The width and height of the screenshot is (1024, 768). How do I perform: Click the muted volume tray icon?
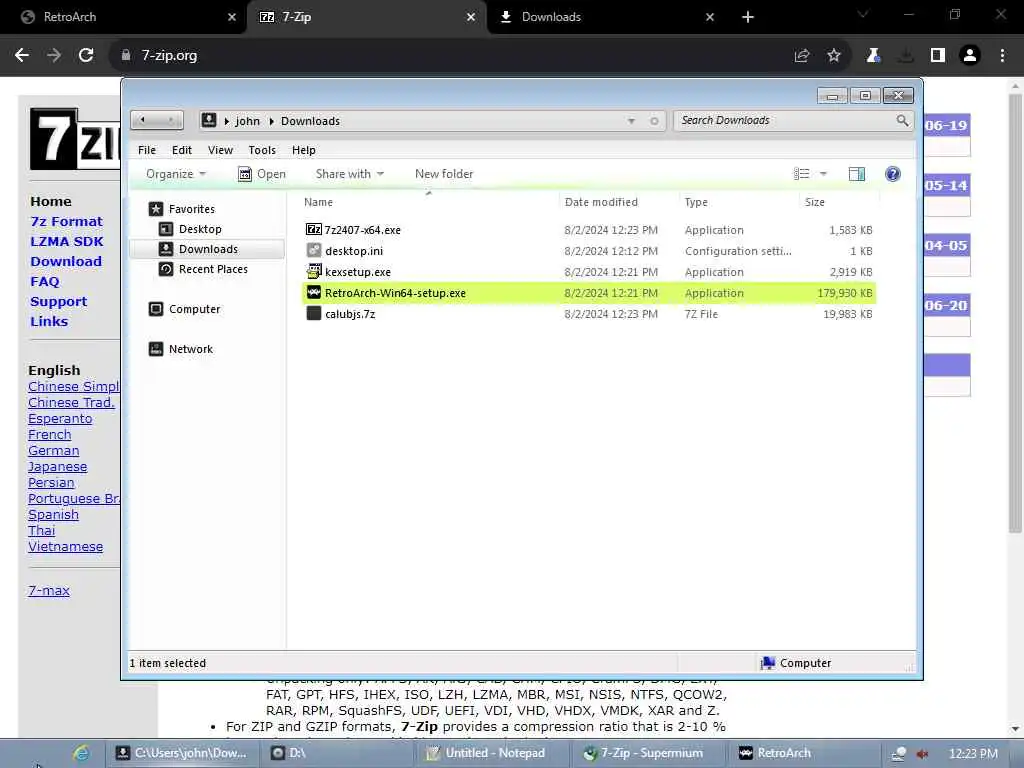922,754
